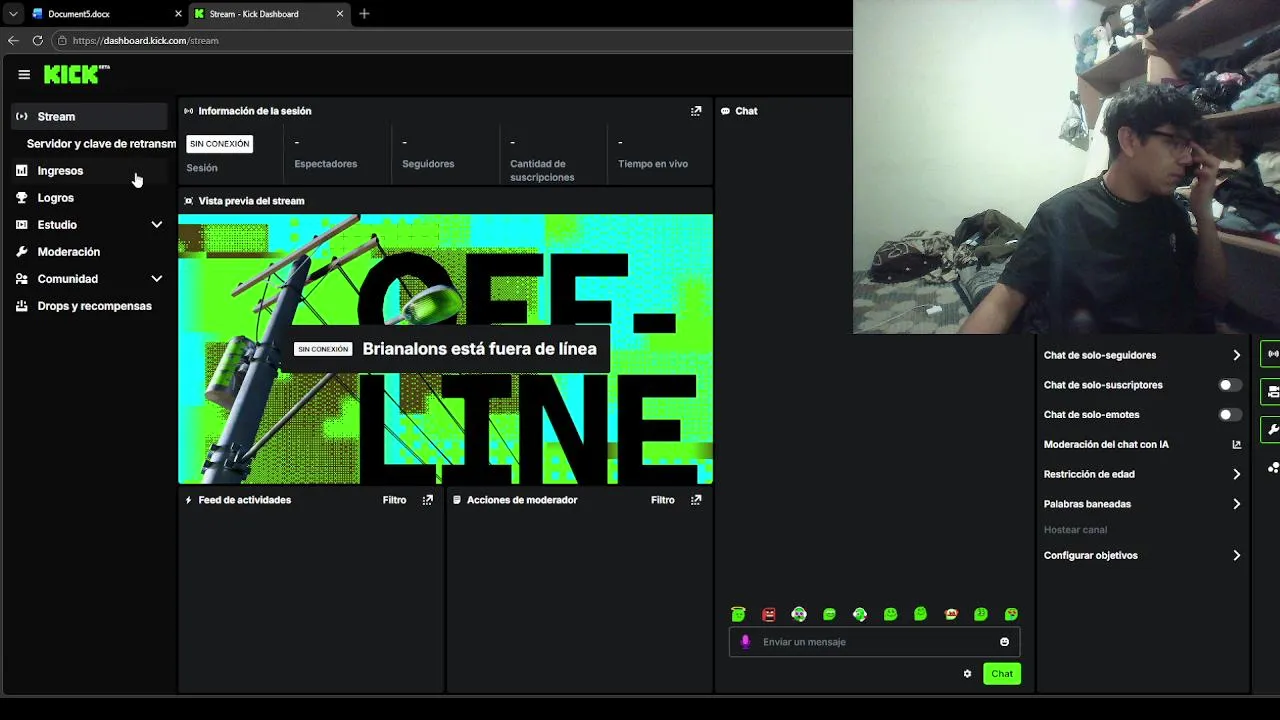The image size is (1280, 720).
Task: Click the red angry emote
Action: [769, 614]
